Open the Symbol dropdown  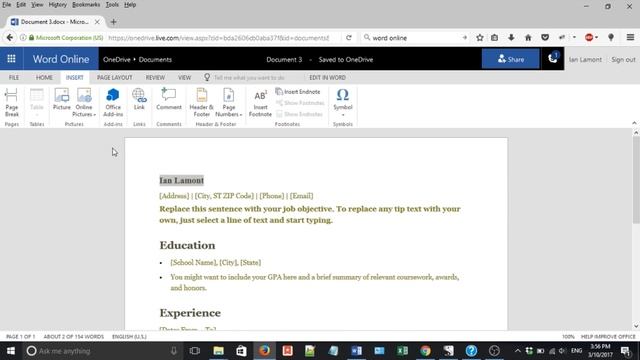coord(342,102)
